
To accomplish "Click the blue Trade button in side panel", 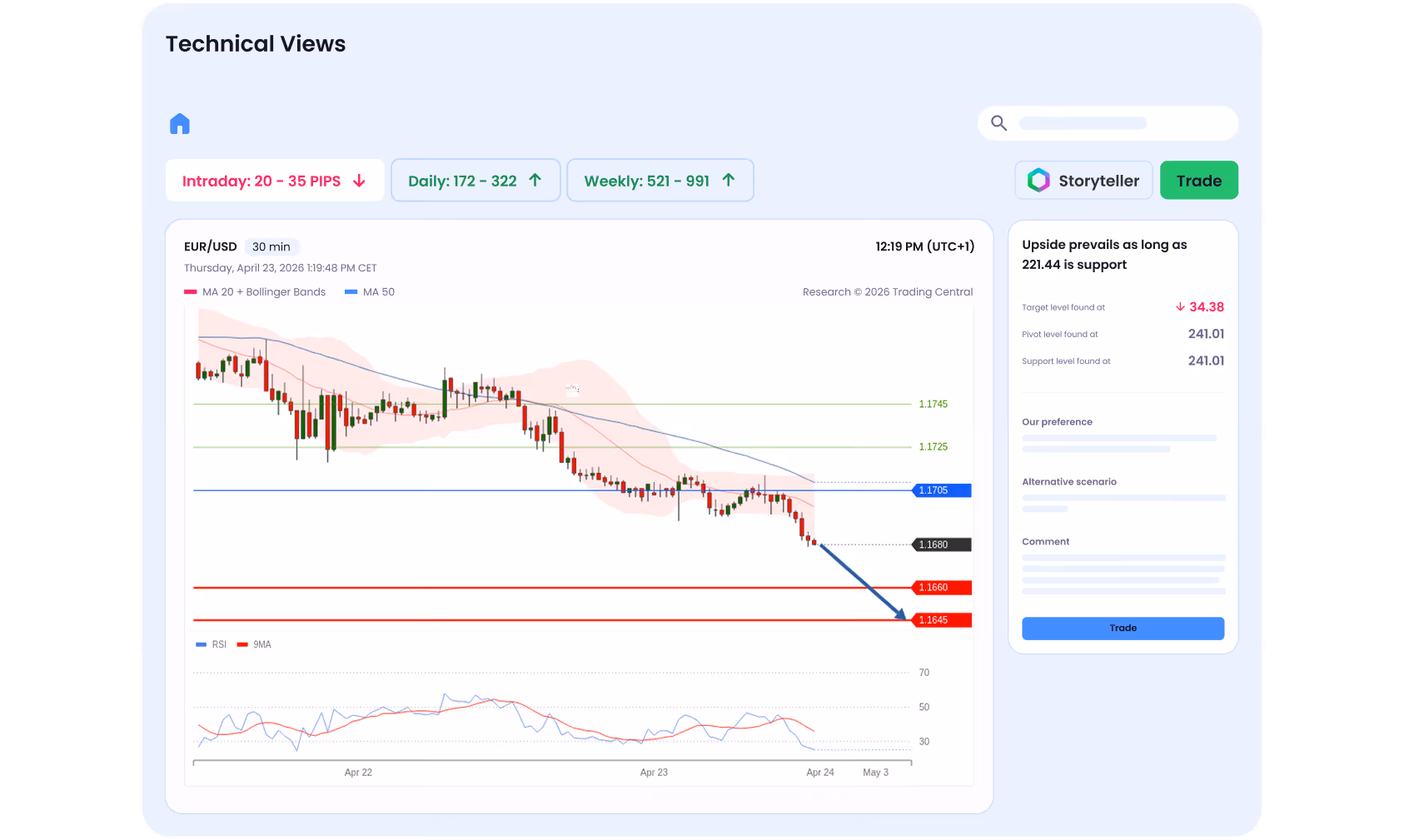I will (x=1123, y=629).
